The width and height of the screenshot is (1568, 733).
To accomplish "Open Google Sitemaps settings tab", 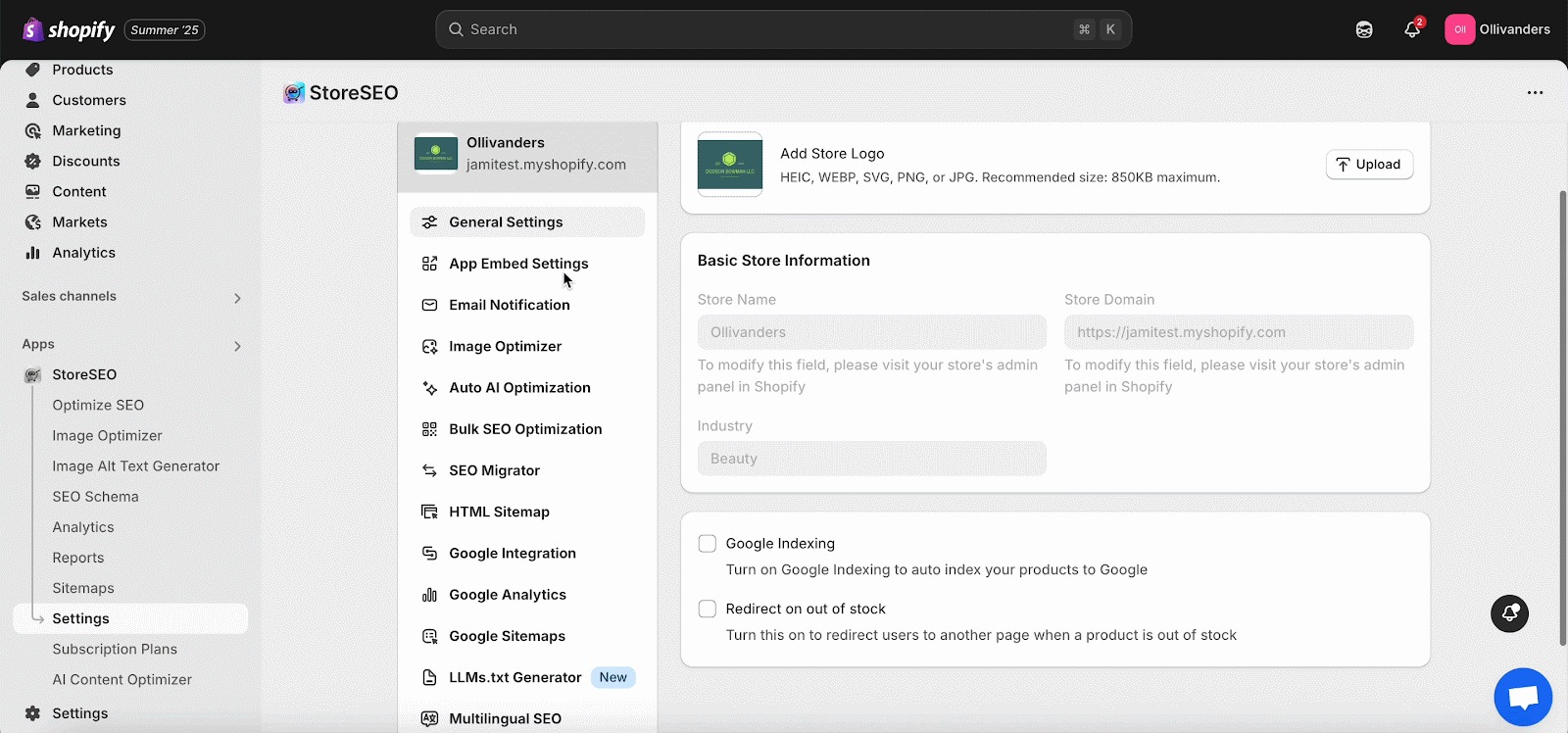I will point(527,636).
